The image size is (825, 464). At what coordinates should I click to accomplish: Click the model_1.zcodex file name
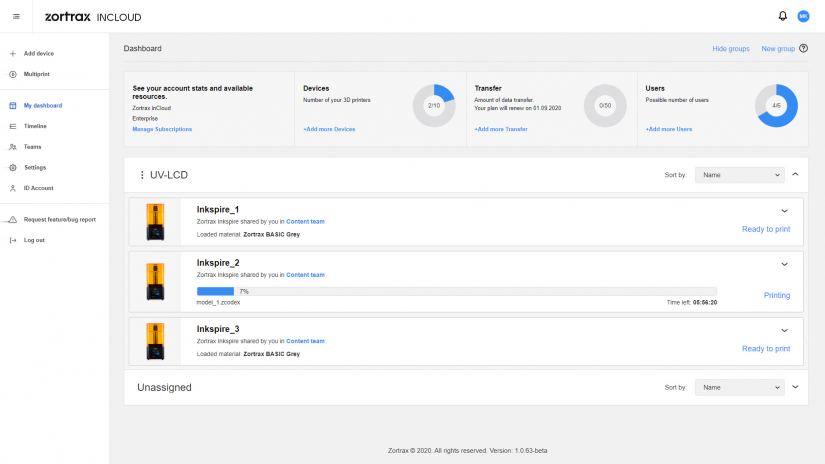218,302
